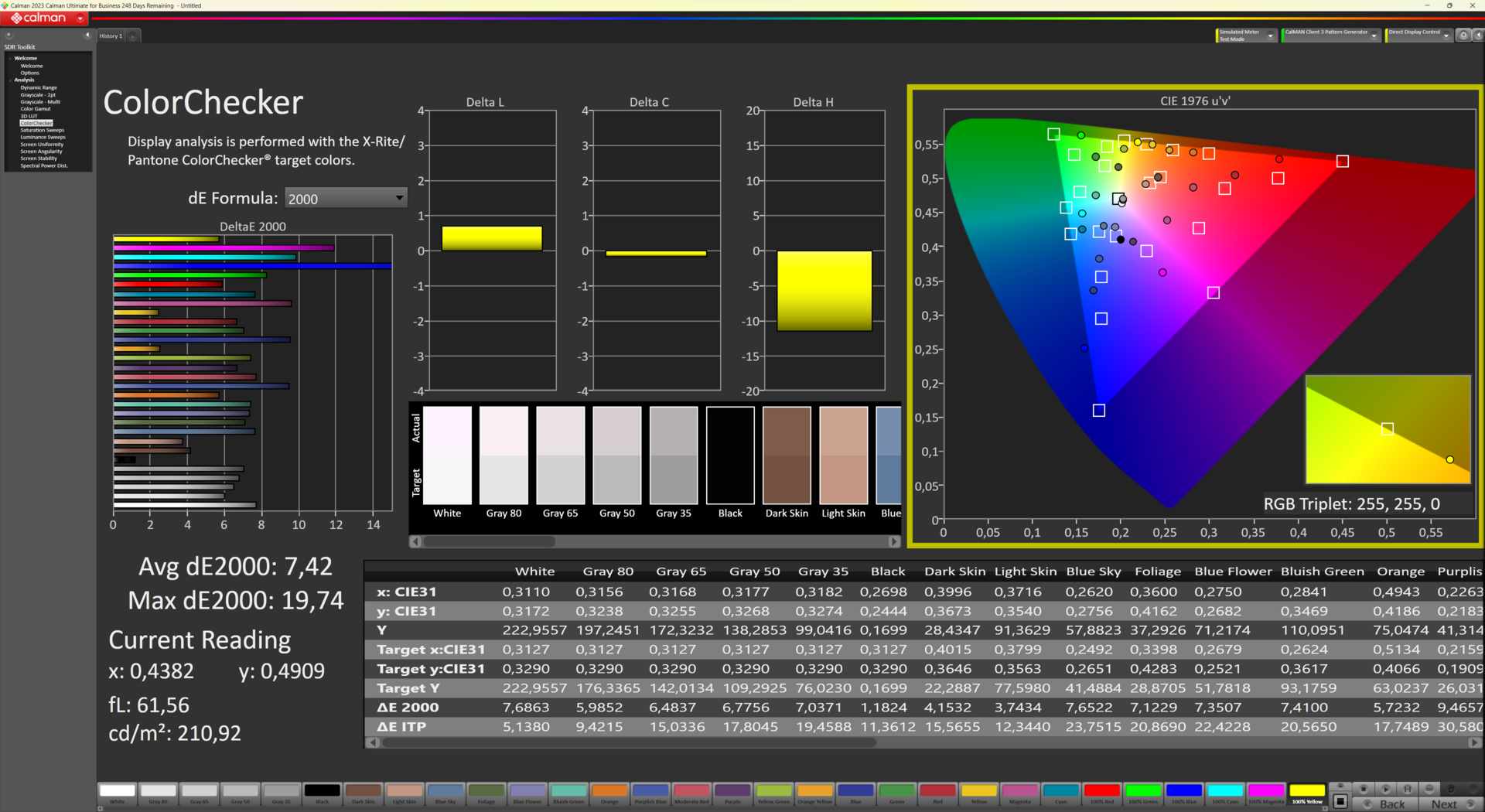Switch to the History 1 tab

[111, 36]
